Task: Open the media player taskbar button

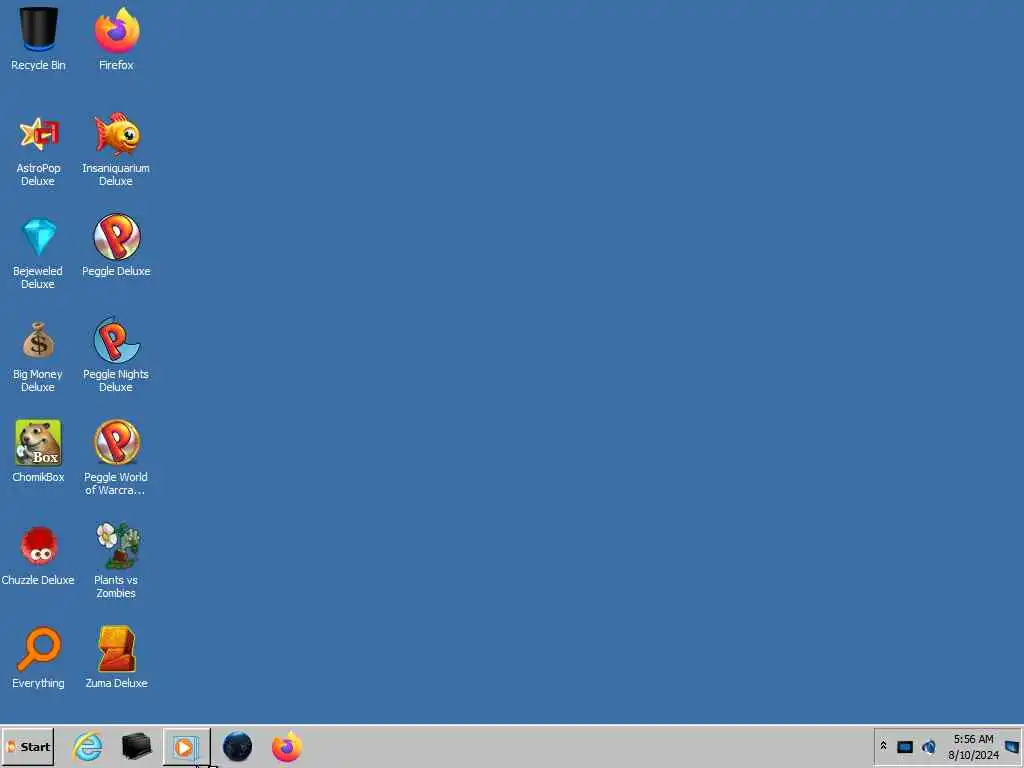Action: click(x=186, y=747)
